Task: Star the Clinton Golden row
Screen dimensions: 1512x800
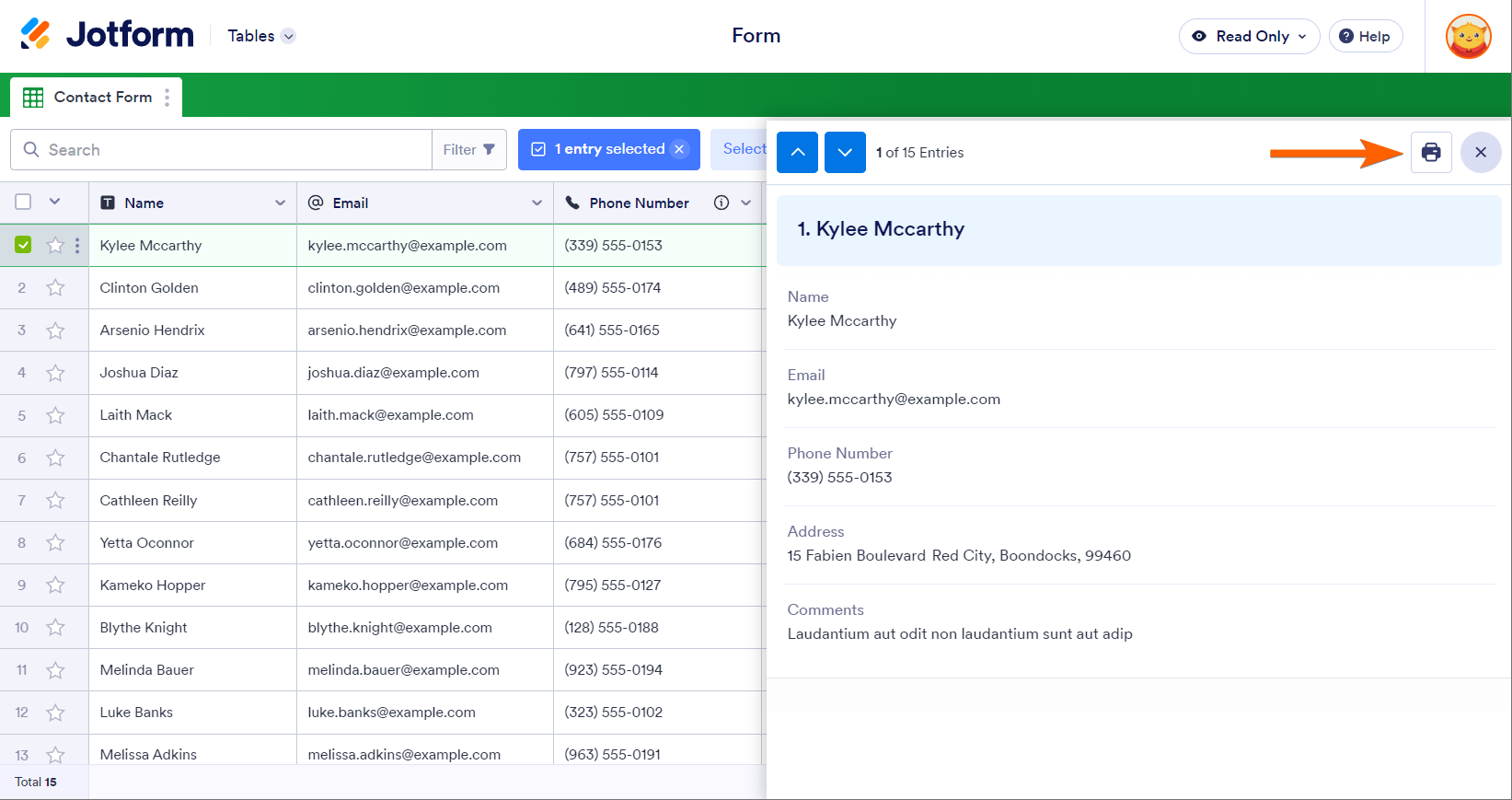Action: [x=56, y=288]
